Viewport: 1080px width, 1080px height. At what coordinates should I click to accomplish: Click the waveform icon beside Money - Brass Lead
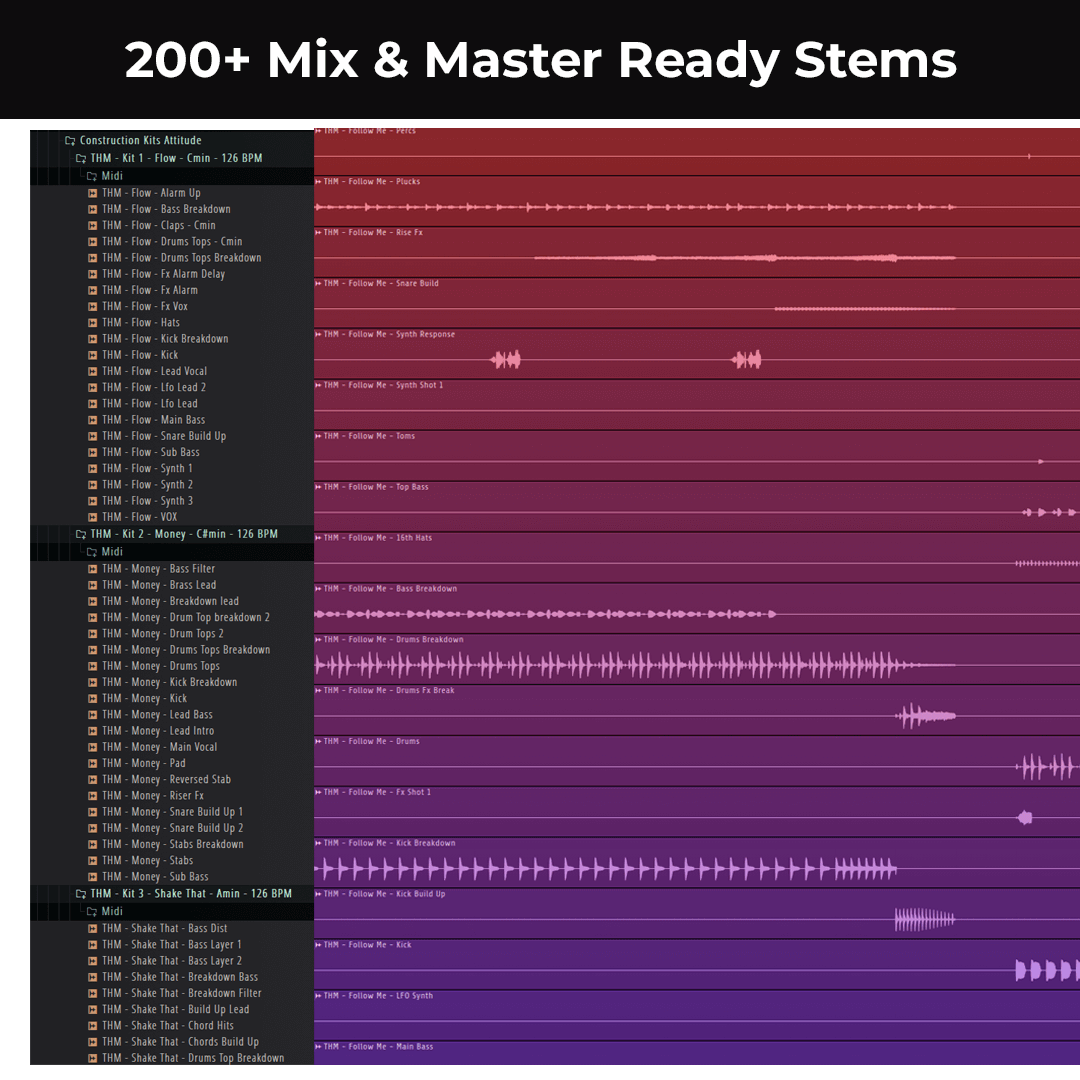[92, 585]
